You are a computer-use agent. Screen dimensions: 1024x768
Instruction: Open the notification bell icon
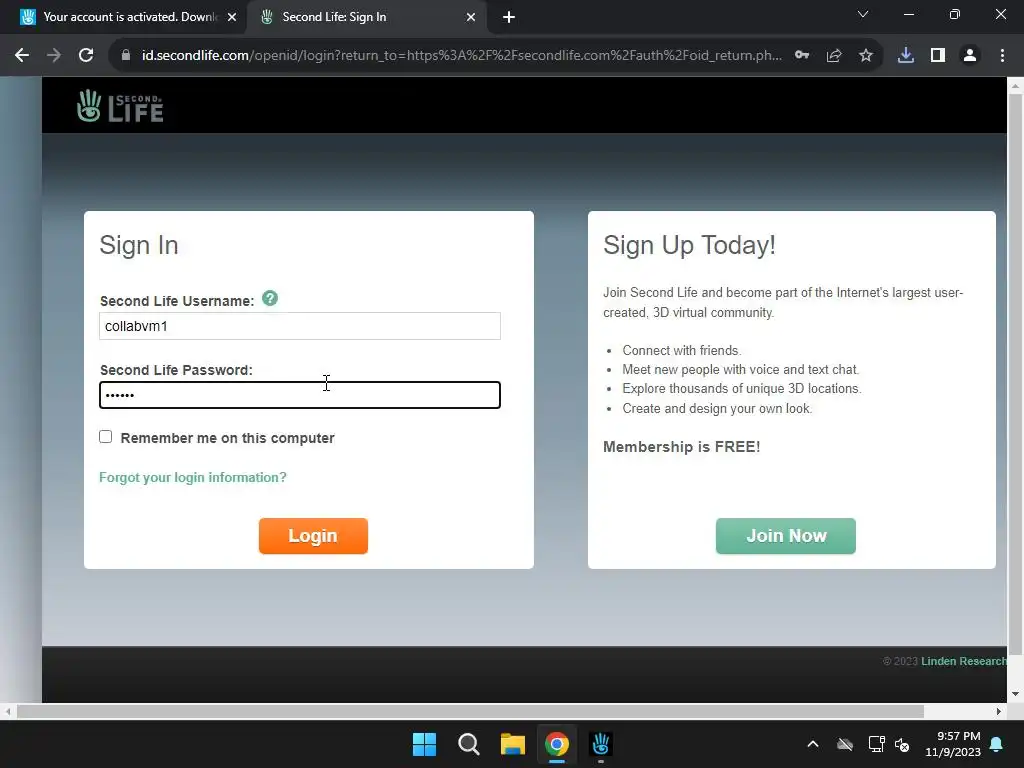click(997, 744)
